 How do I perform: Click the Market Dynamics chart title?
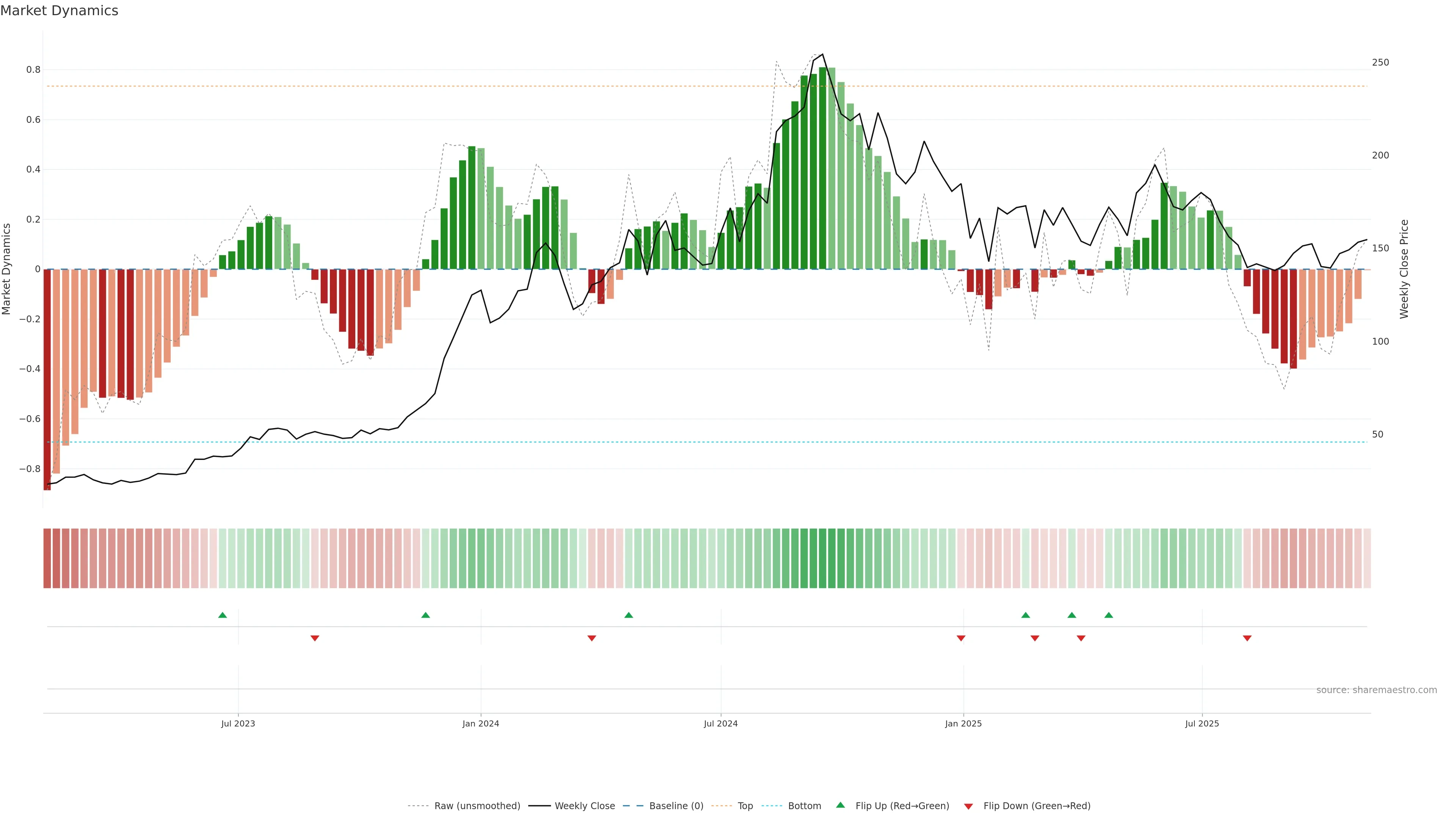(60, 11)
